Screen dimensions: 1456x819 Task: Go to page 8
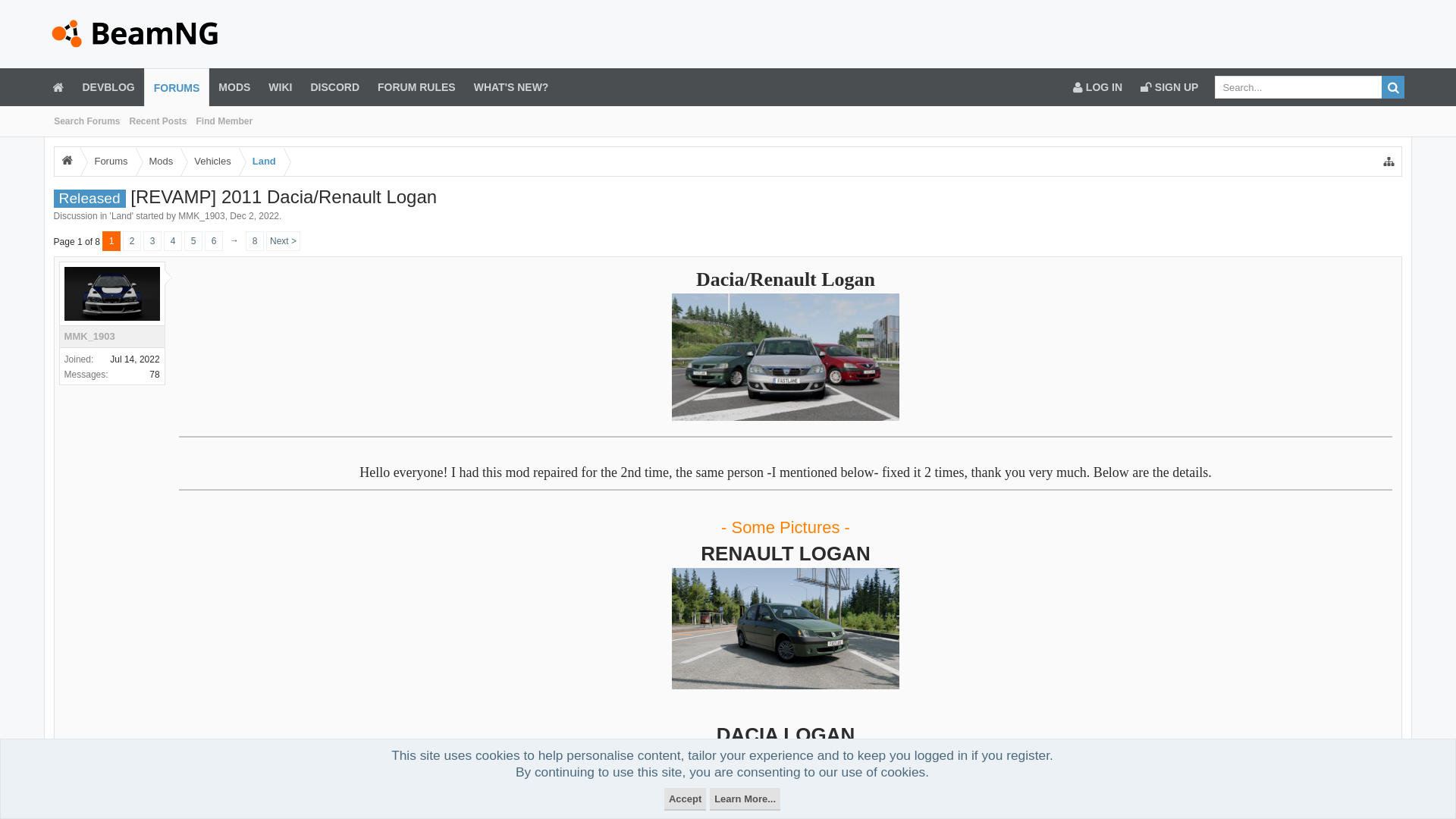255,241
